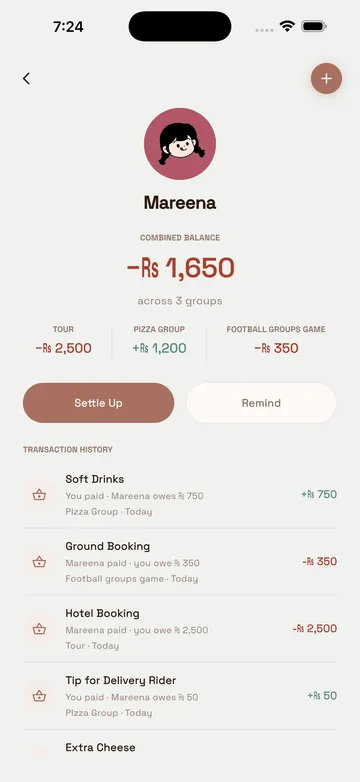Tap the battery status icon
The image size is (360, 782).
pyautogui.click(x=314, y=26)
